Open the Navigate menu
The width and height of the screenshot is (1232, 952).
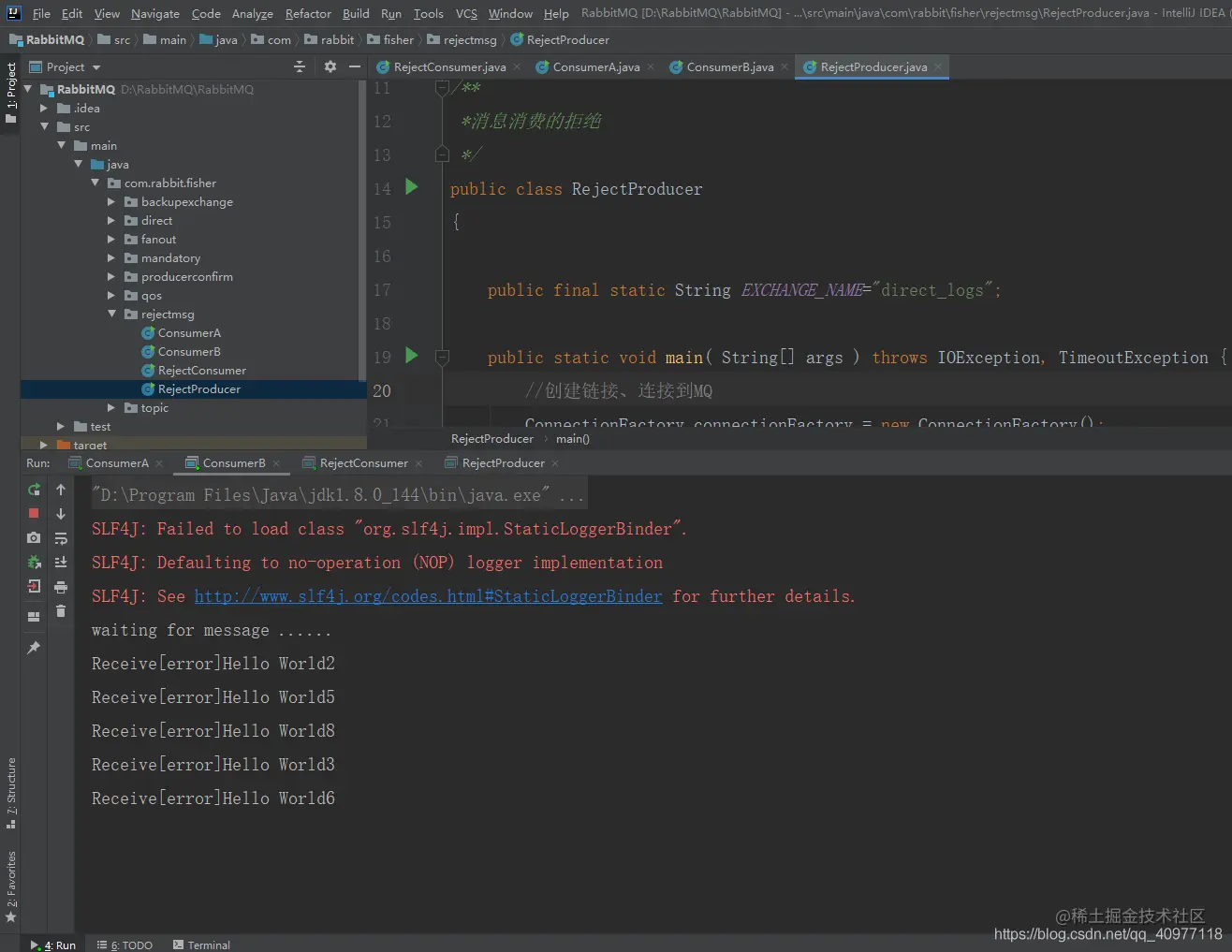[x=155, y=13]
